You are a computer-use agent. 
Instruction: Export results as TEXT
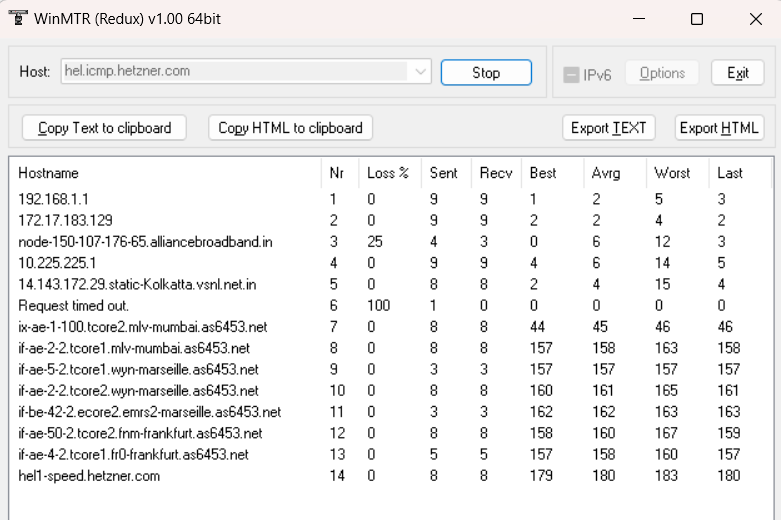point(608,128)
